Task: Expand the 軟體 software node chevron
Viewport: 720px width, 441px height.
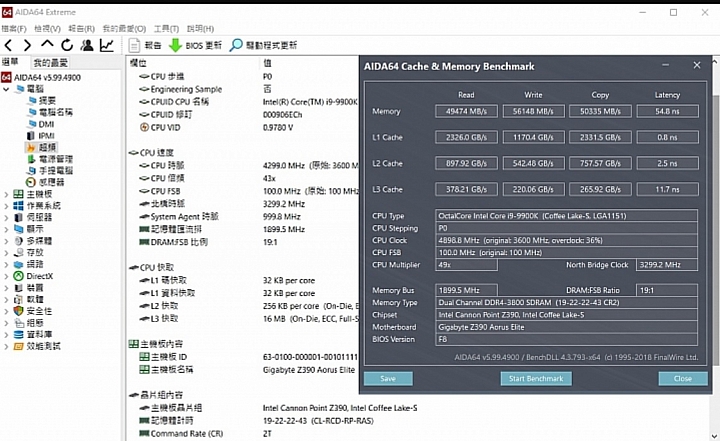Action: coord(6,300)
